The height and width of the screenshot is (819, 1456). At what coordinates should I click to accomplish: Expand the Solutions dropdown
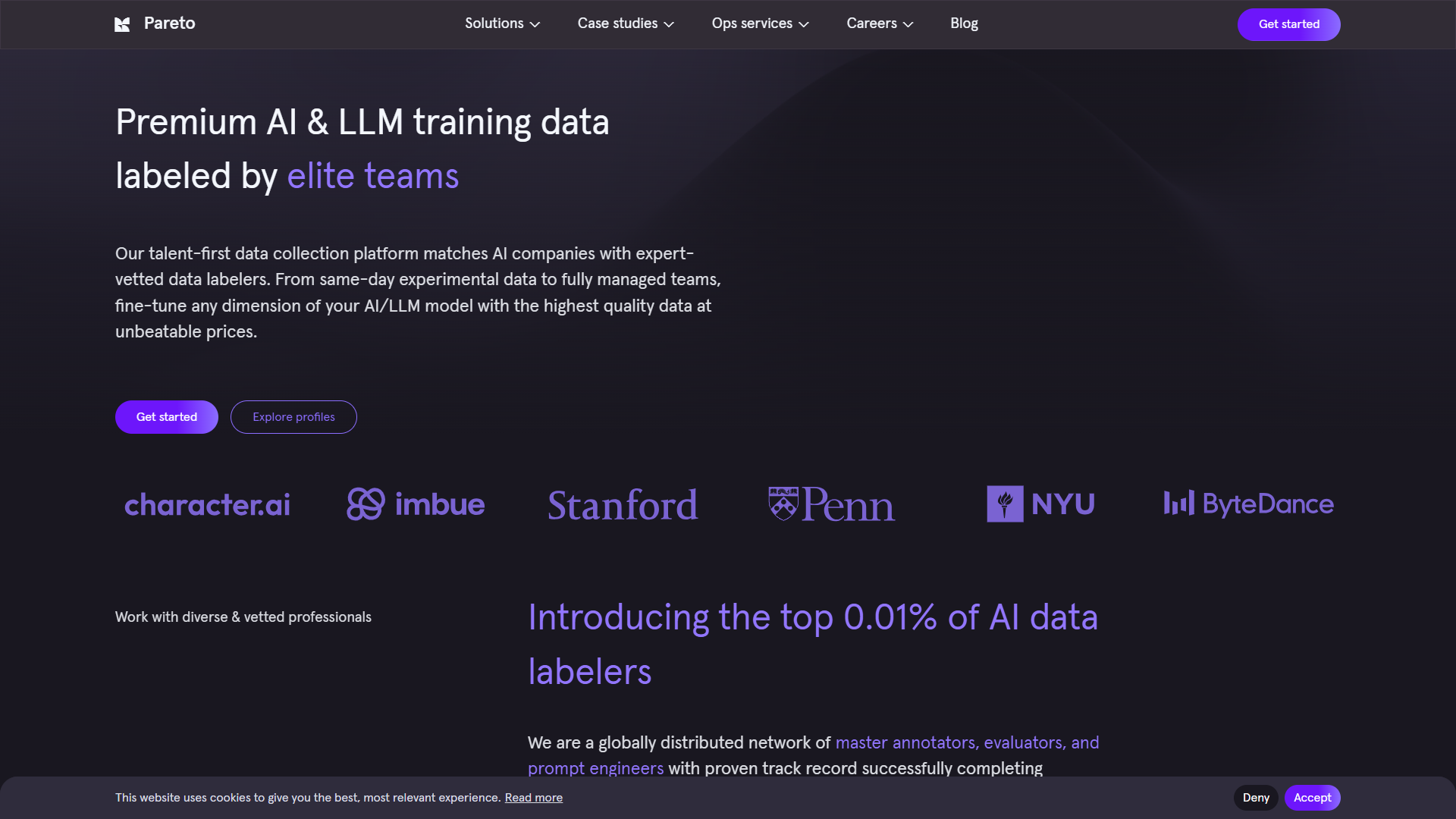click(501, 24)
